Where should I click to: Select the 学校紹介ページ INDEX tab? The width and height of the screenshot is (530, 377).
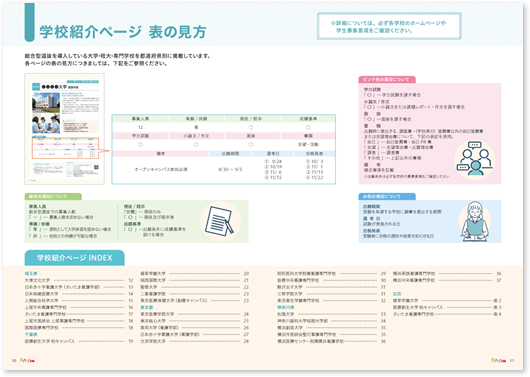click(74, 258)
